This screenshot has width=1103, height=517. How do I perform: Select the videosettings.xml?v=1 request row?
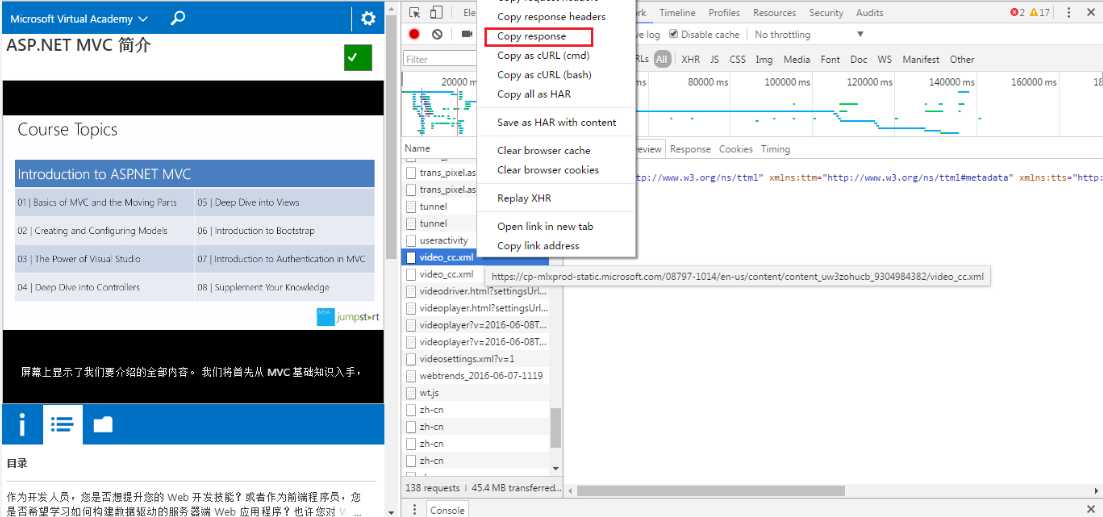[x=474, y=359]
